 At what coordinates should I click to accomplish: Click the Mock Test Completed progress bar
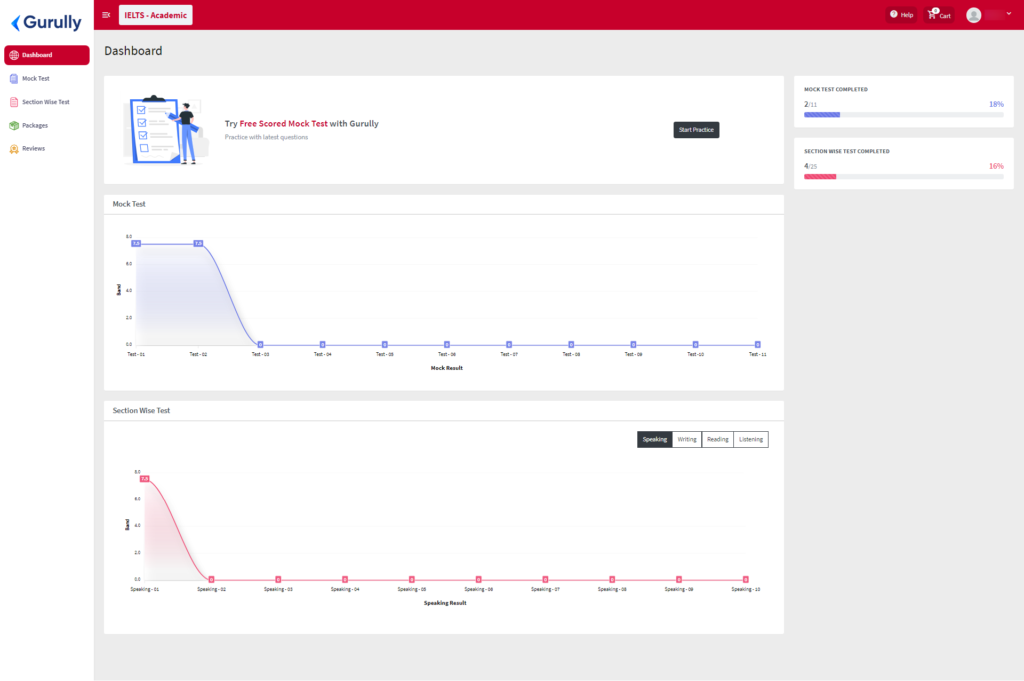click(x=903, y=115)
